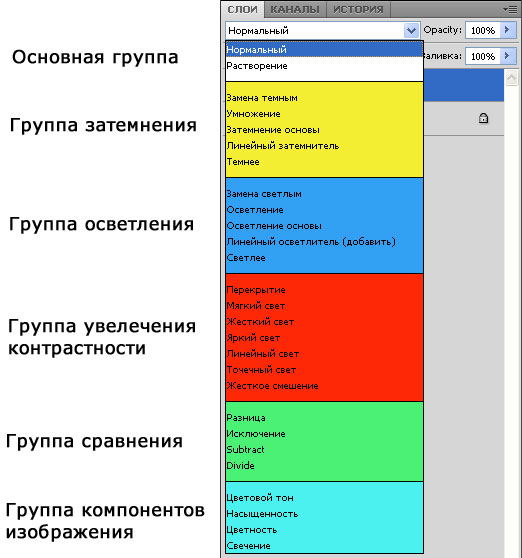Pick Яркий свет blend mode
Screen dimensions: 522x558
pos(324,338)
